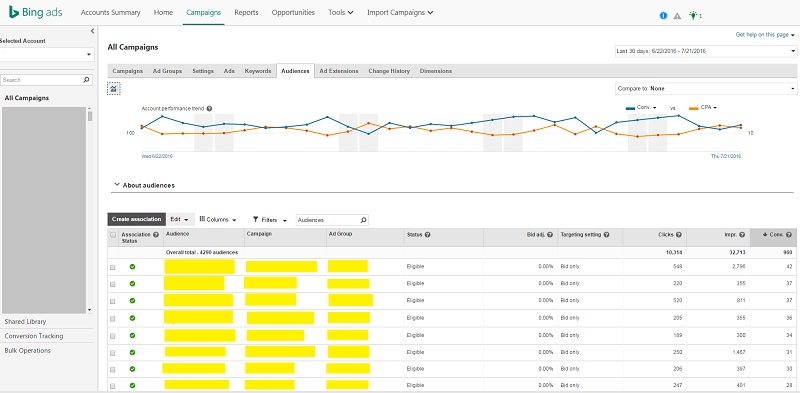800x393 pixels.
Task: Click green status icon in 205 clicks row
Action: (133, 318)
